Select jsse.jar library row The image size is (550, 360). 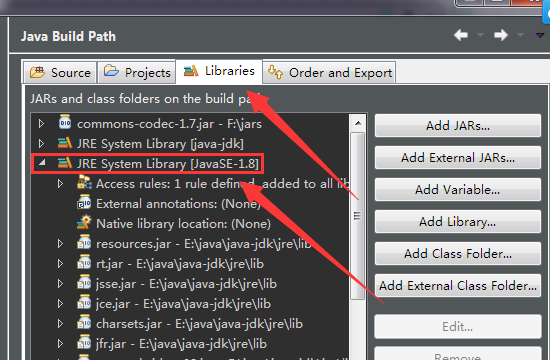coord(186,284)
